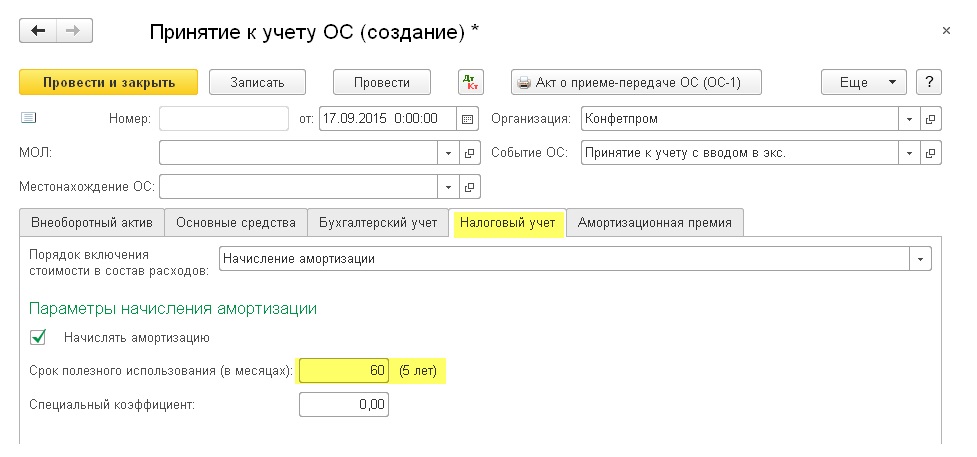Open help with the question mark button

click(929, 82)
